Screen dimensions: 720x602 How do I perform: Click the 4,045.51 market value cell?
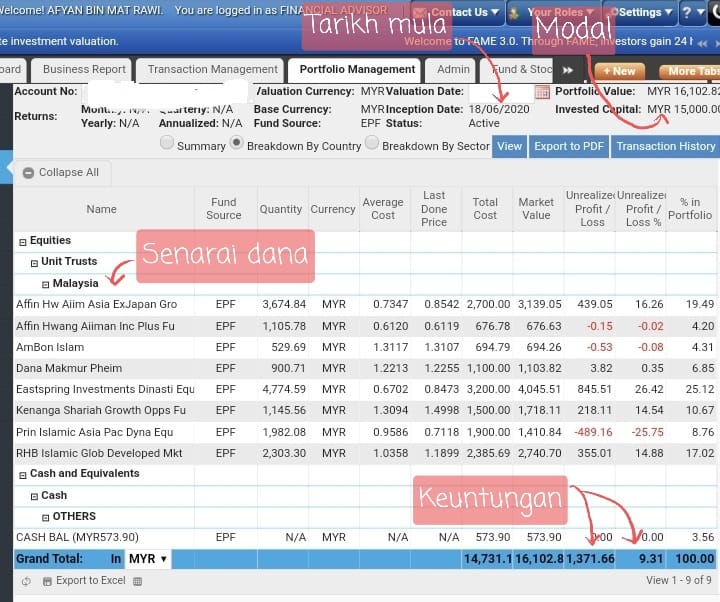tap(540, 390)
